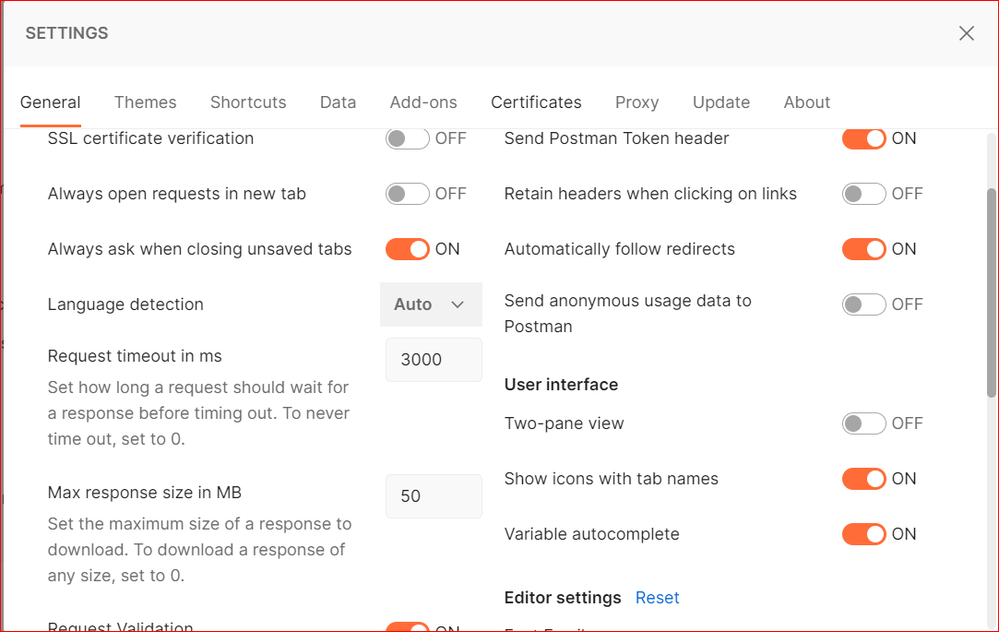Turn on Always open requests in new tab
The height and width of the screenshot is (632, 999).
point(407,194)
